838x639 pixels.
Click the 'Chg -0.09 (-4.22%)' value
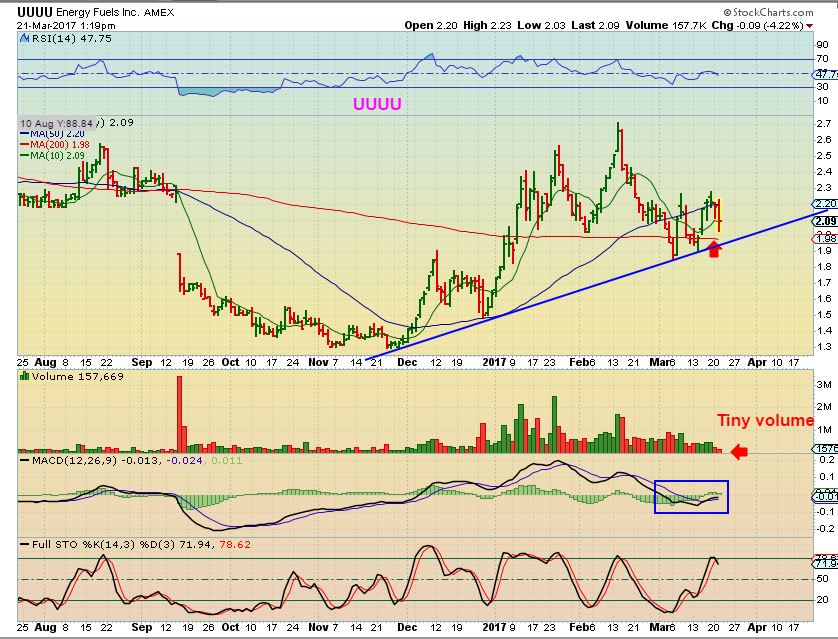(758, 25)
